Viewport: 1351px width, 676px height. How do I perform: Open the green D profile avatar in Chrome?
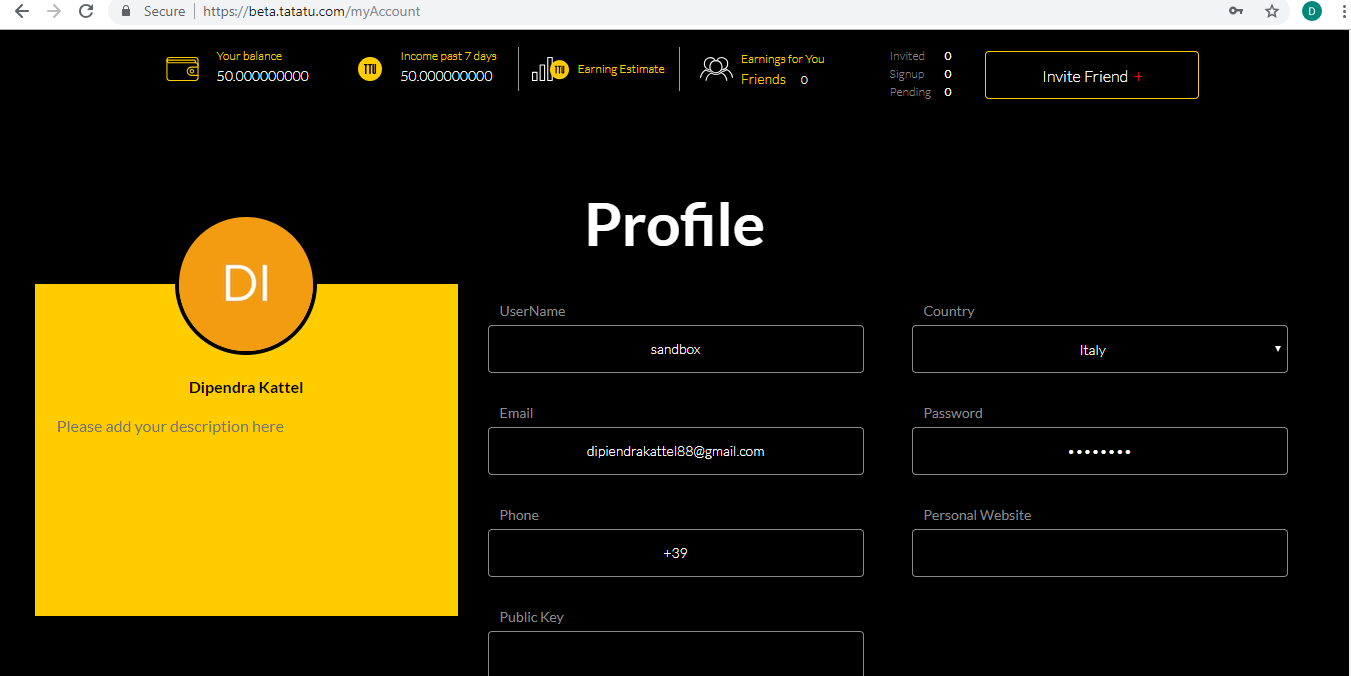click(1311, 11)
